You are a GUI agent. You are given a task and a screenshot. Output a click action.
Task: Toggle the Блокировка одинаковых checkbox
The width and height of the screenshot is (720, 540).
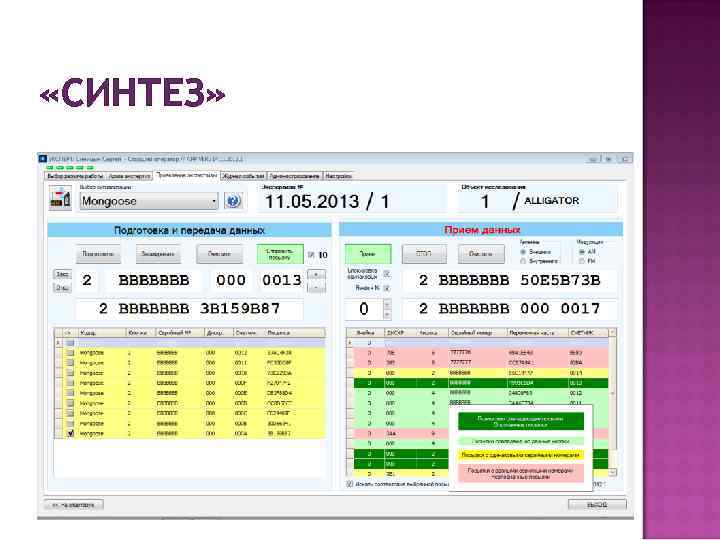pyautogui.click(x=387, y=274)
